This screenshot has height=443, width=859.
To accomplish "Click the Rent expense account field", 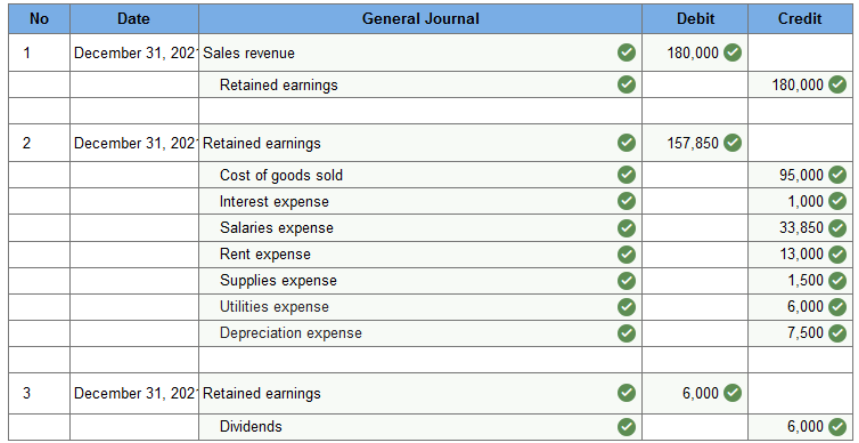I will (420, 255).
